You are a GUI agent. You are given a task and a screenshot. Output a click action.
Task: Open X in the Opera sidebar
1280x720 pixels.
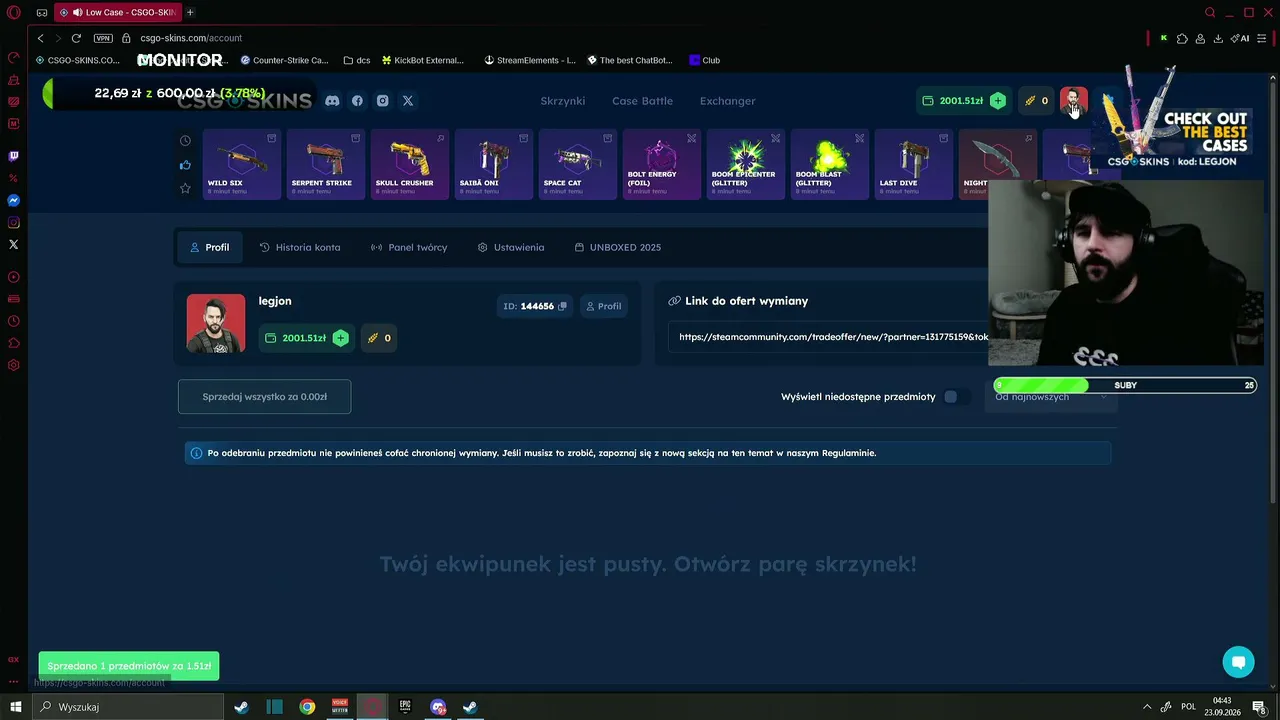point(13,244)
